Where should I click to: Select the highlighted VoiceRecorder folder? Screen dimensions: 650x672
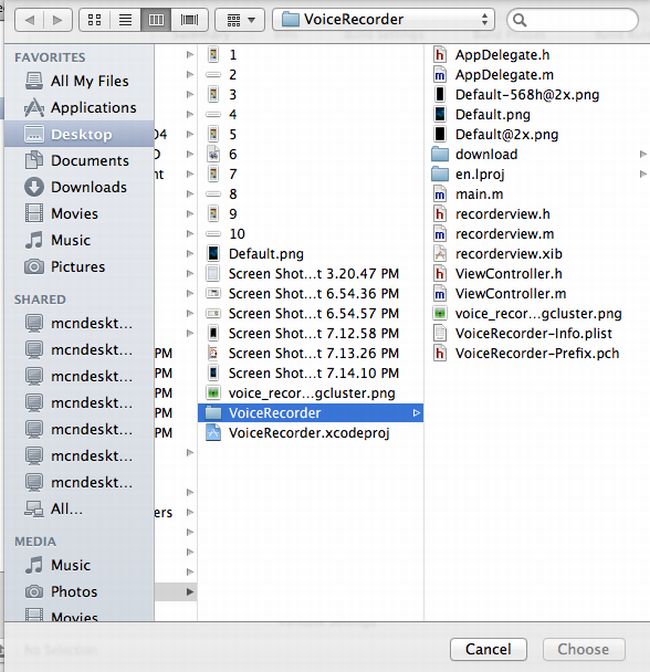311,413
